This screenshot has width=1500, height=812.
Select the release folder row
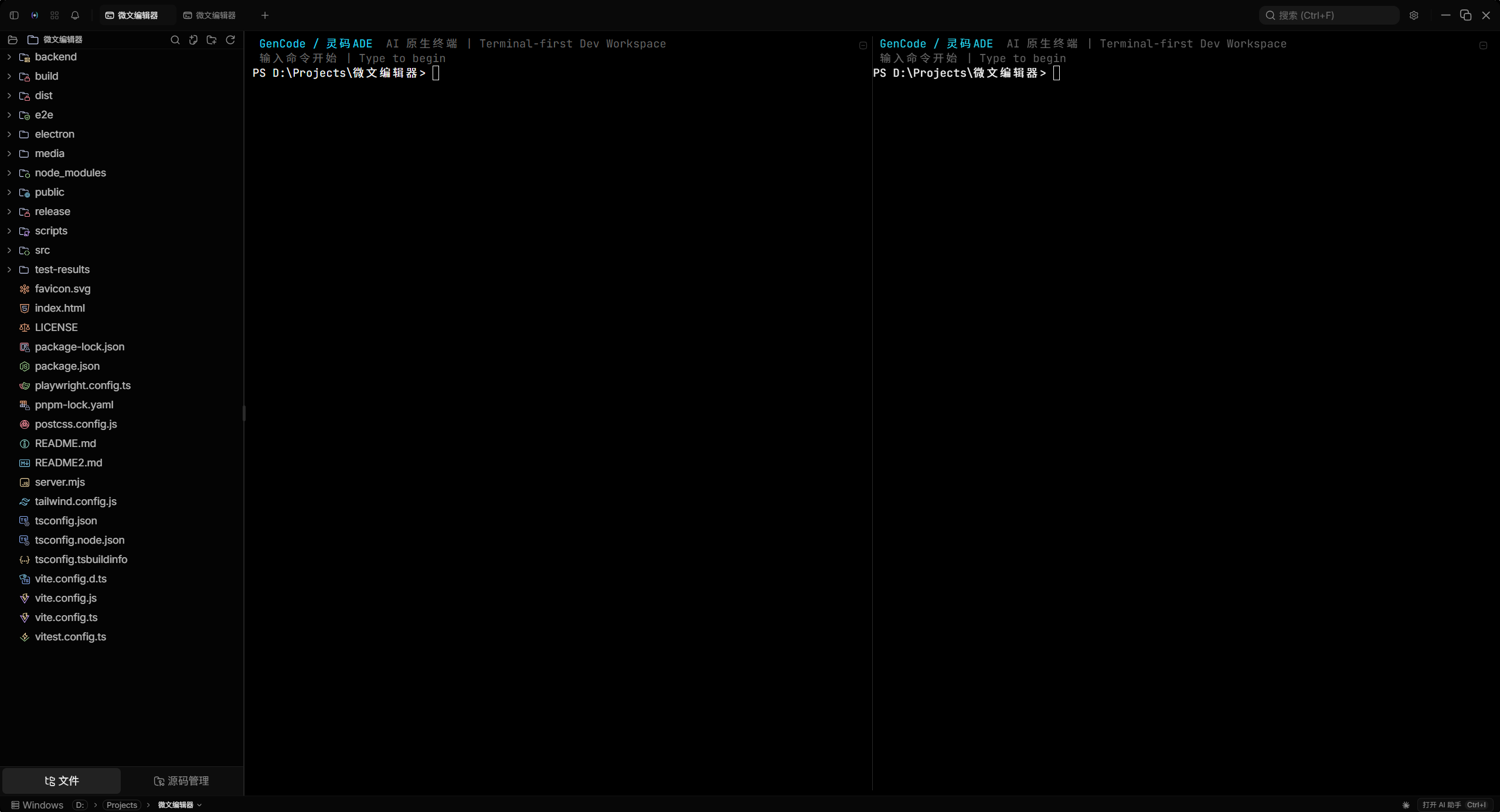point(121,211)
